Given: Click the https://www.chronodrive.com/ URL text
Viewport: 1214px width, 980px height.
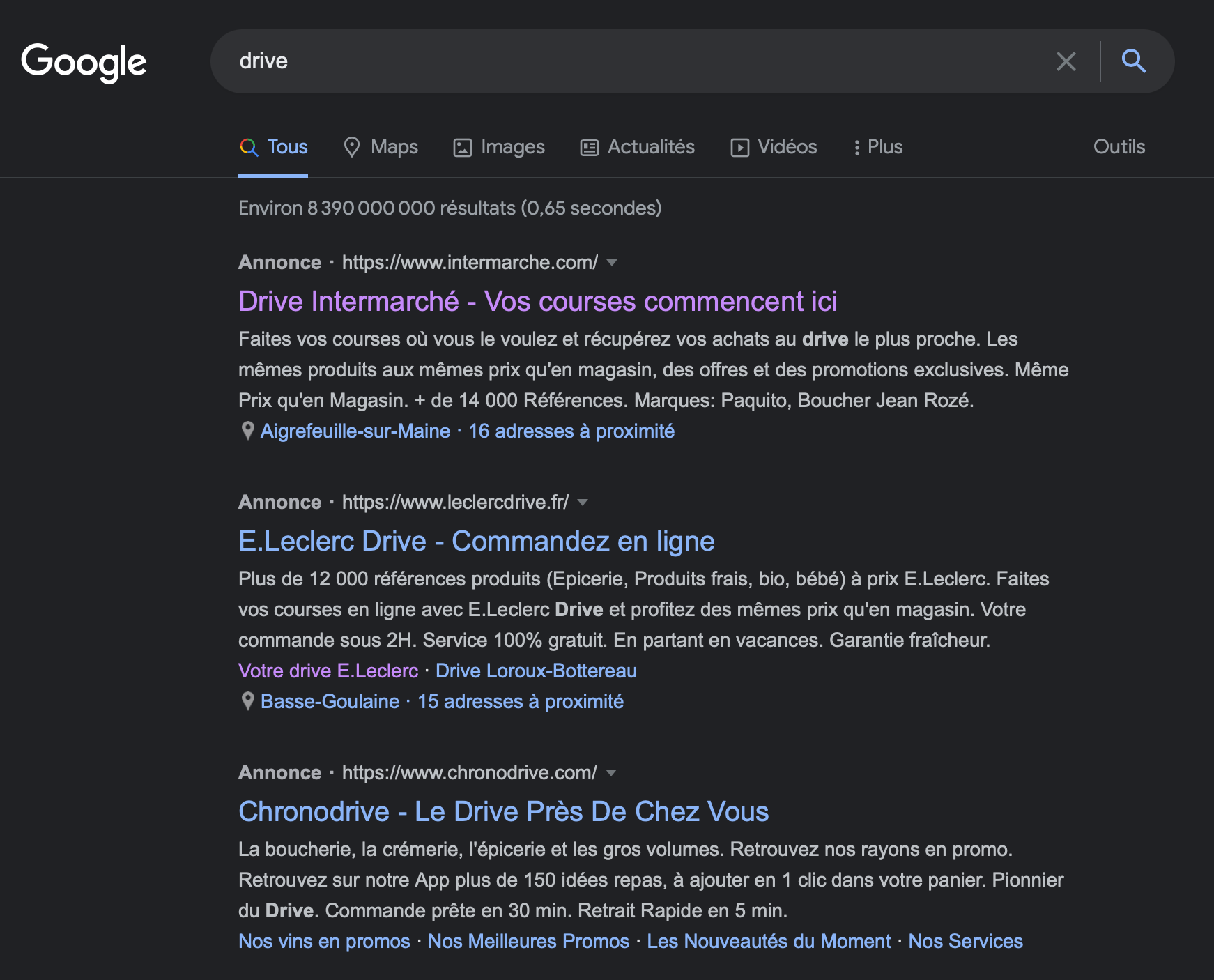Looking at the screenshot, I should click(469, 773).
